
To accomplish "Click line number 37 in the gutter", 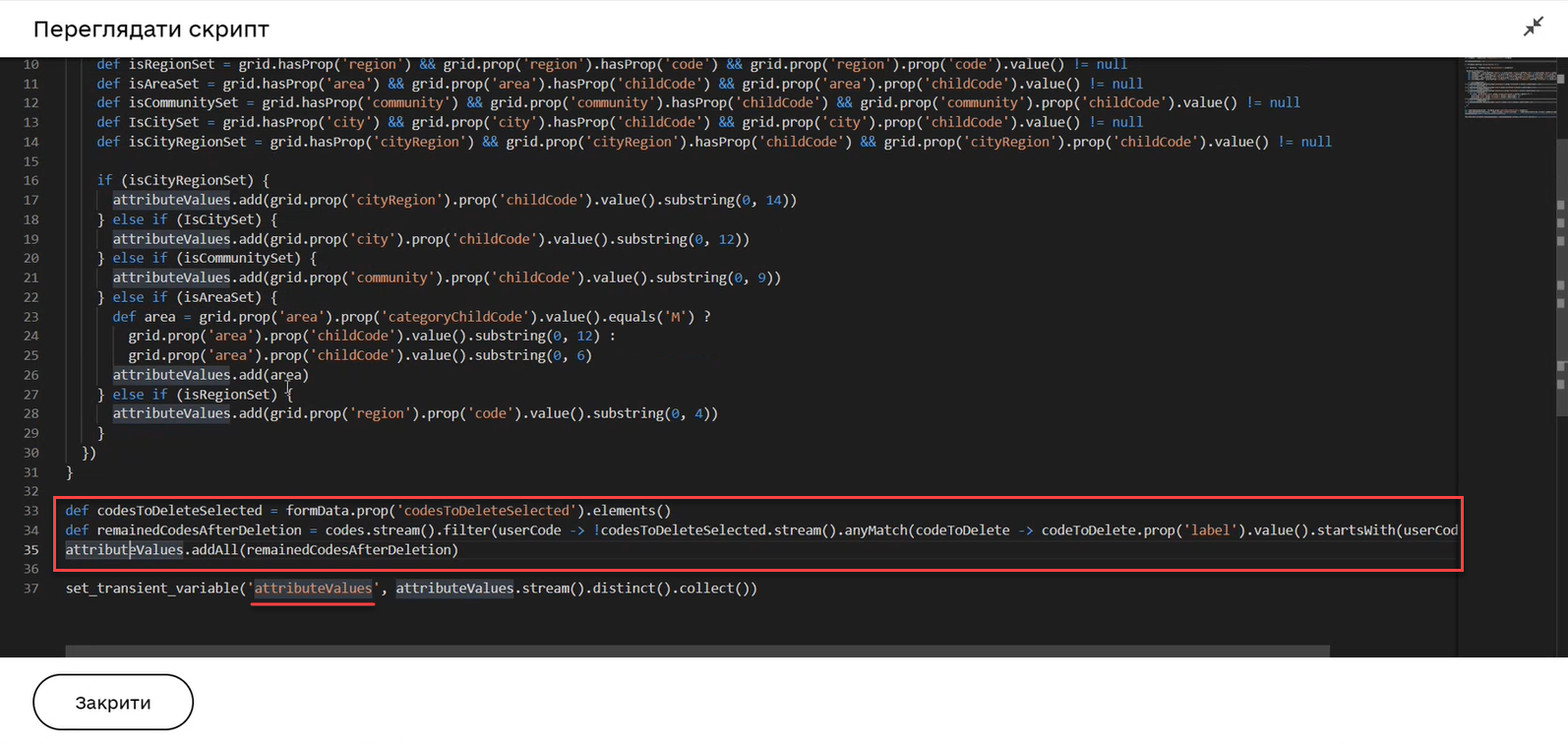I will pos(31,589).
